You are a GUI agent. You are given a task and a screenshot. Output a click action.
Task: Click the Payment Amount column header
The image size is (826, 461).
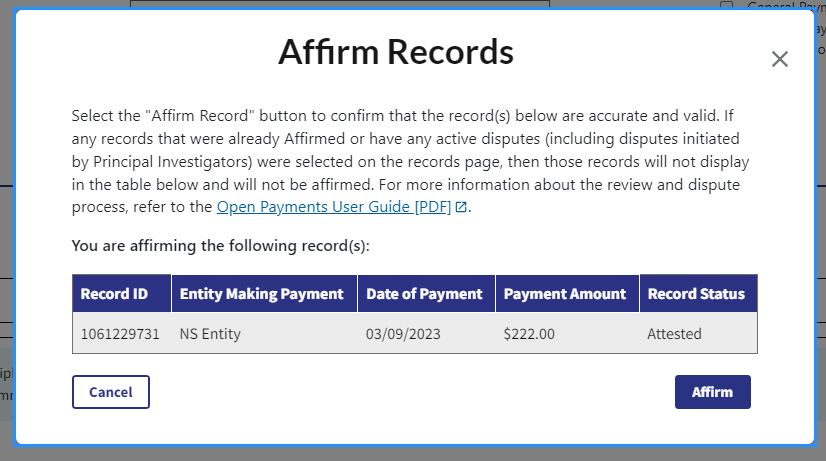coord(564,294)
